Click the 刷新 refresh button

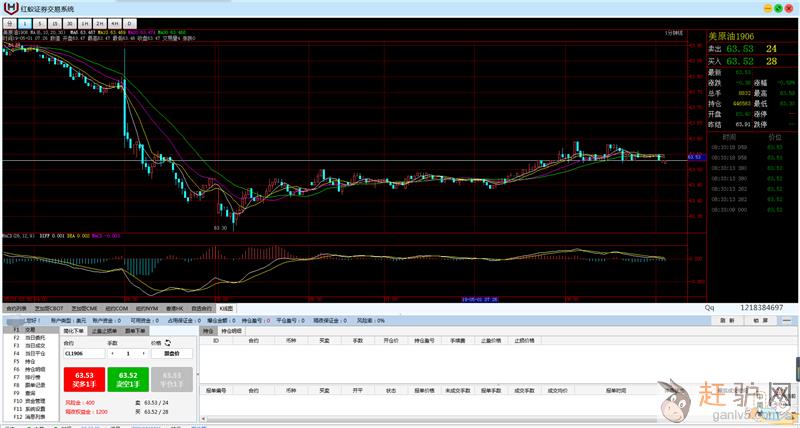(x=728, y=320)
